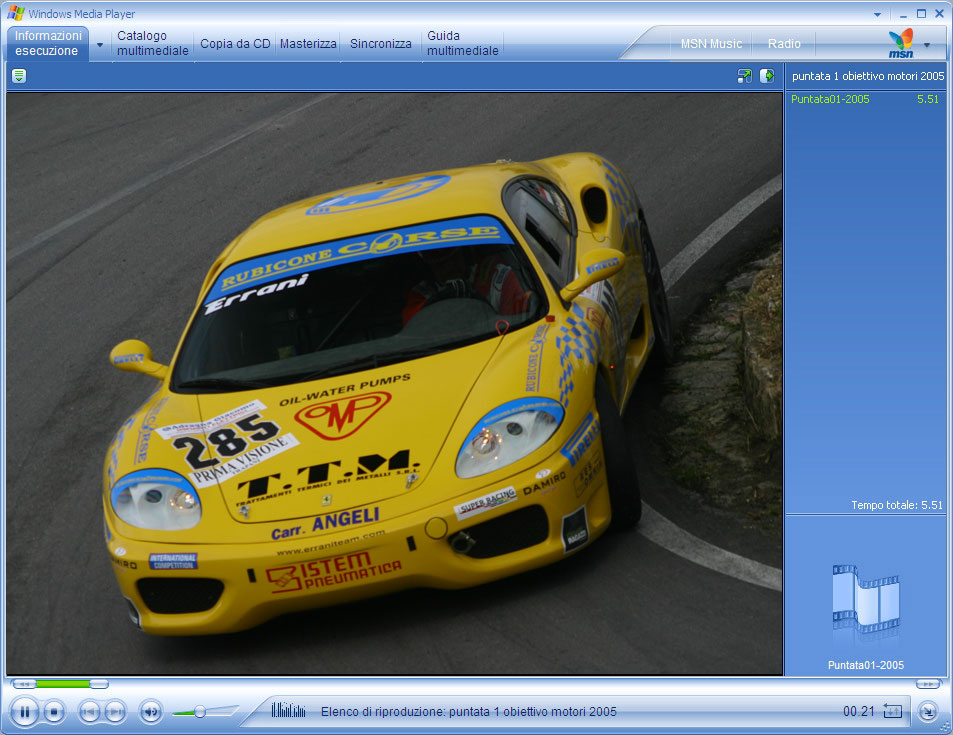Hide the playlist pane with the arrow icon

[767, 76]
